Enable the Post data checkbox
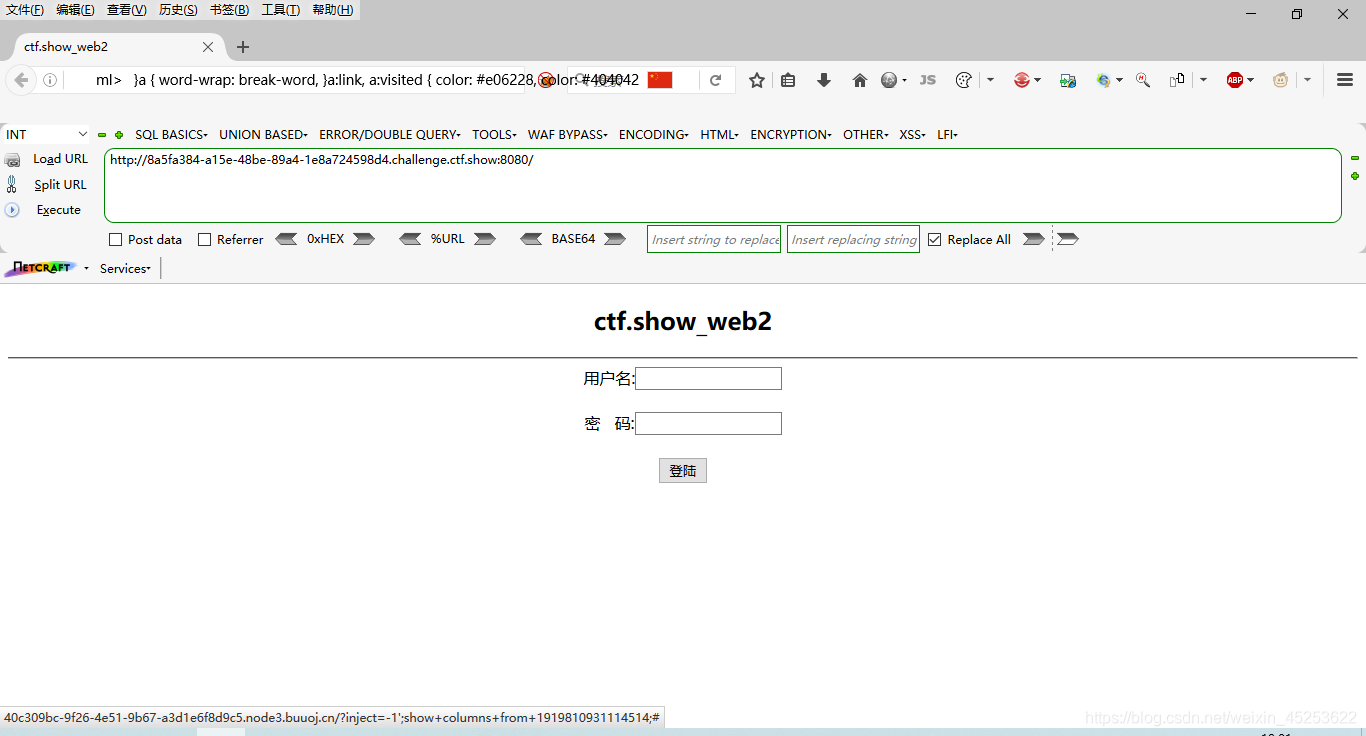This screenshot has height=736, width=1366. (x=116, y=239)
